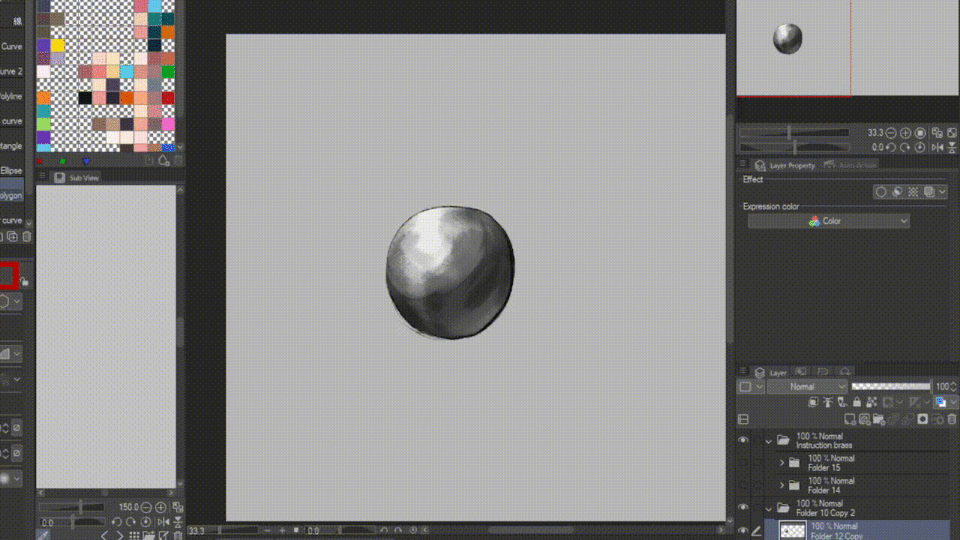Flip canvas horizontally in Navigator
The width and height of the screenshot is (960, 540).
pos(937,148)
